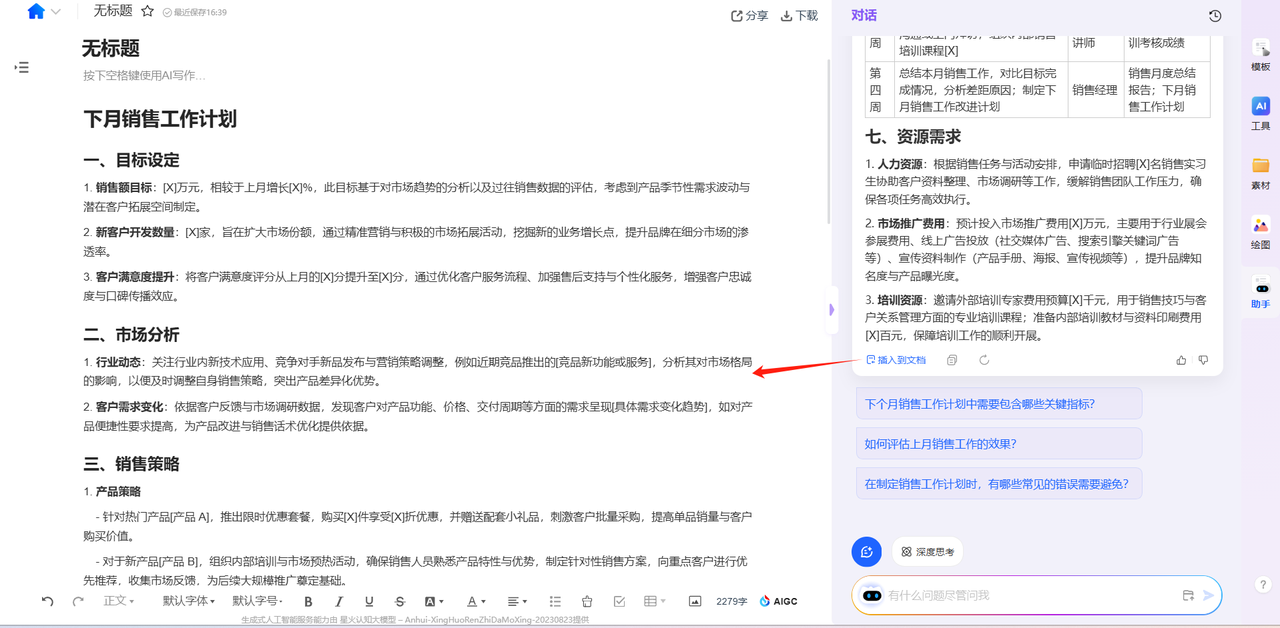Image resolution: width=1280 pixels, height=628 pixels.
Task: Open 模板 templates sidebar item
Action: click(1261, 55)
